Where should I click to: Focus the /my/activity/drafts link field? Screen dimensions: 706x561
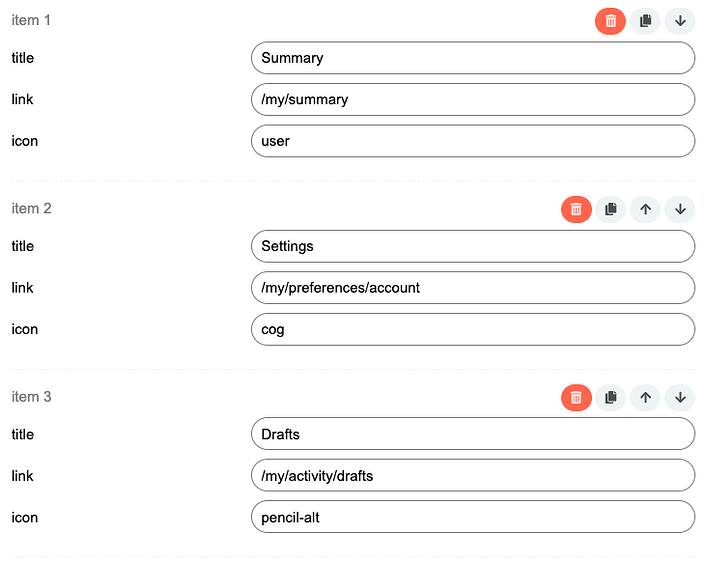[472, 476]
